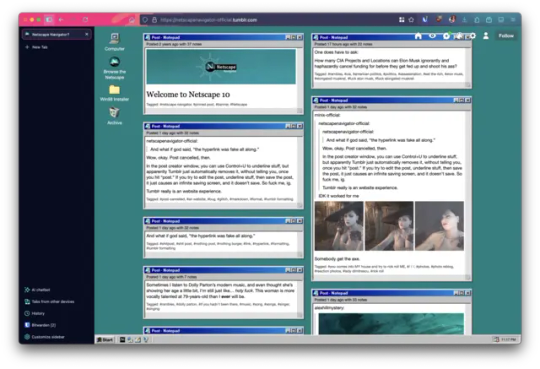Click the tracking protection shield icon

point(145,20)
